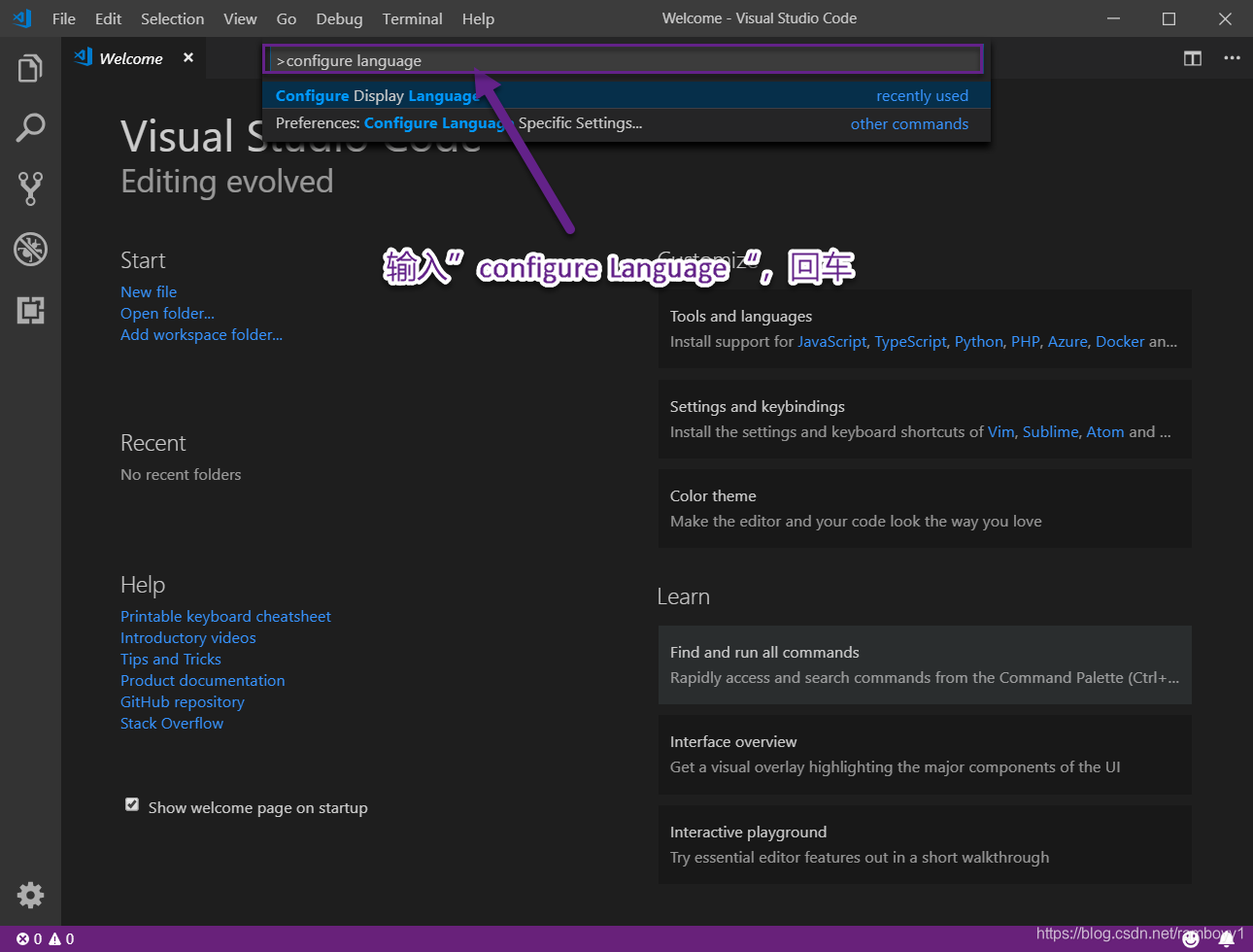Open the Explorer view in activity bar
The width and height of the screenshot is (1253, 952).
pos(30,68)
